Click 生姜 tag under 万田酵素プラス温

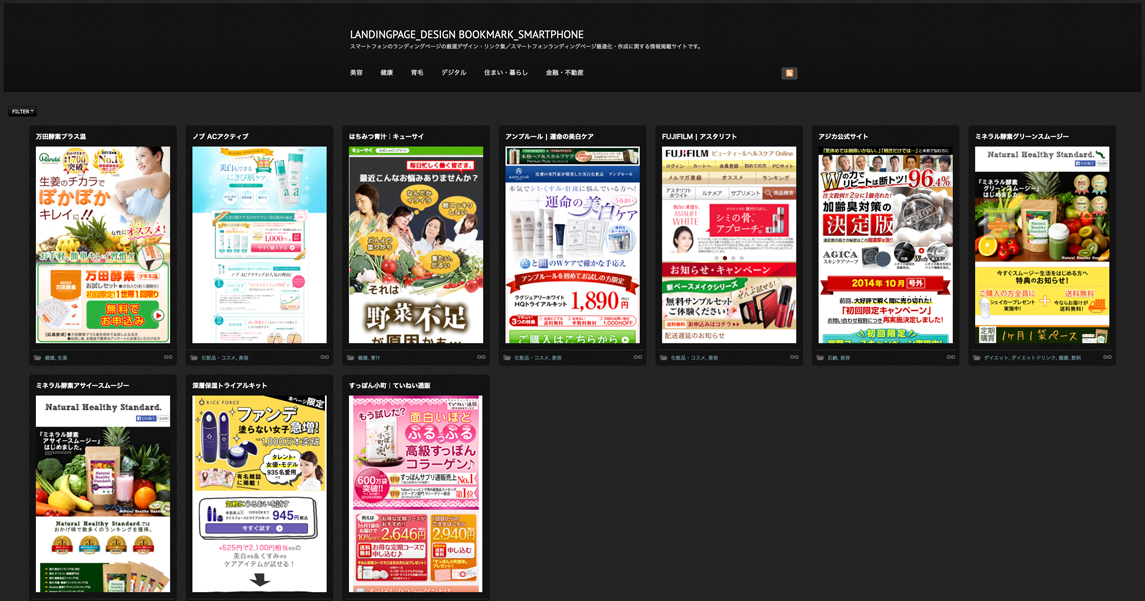tap(62, 358)
